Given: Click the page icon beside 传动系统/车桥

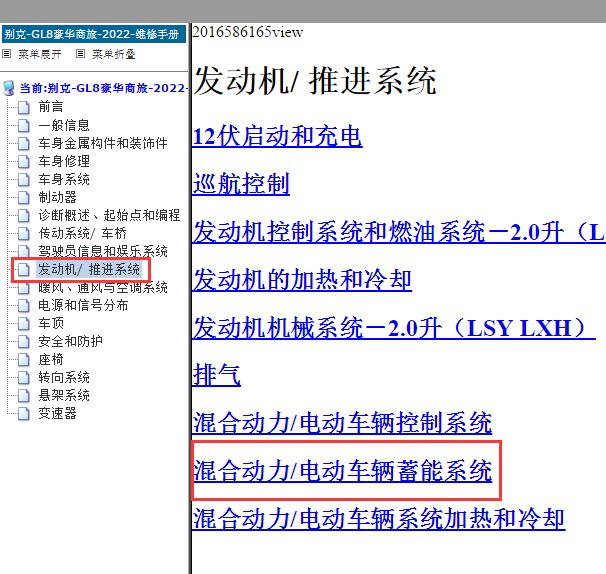Looking at the screenshot, I should [x=24, y=233].
